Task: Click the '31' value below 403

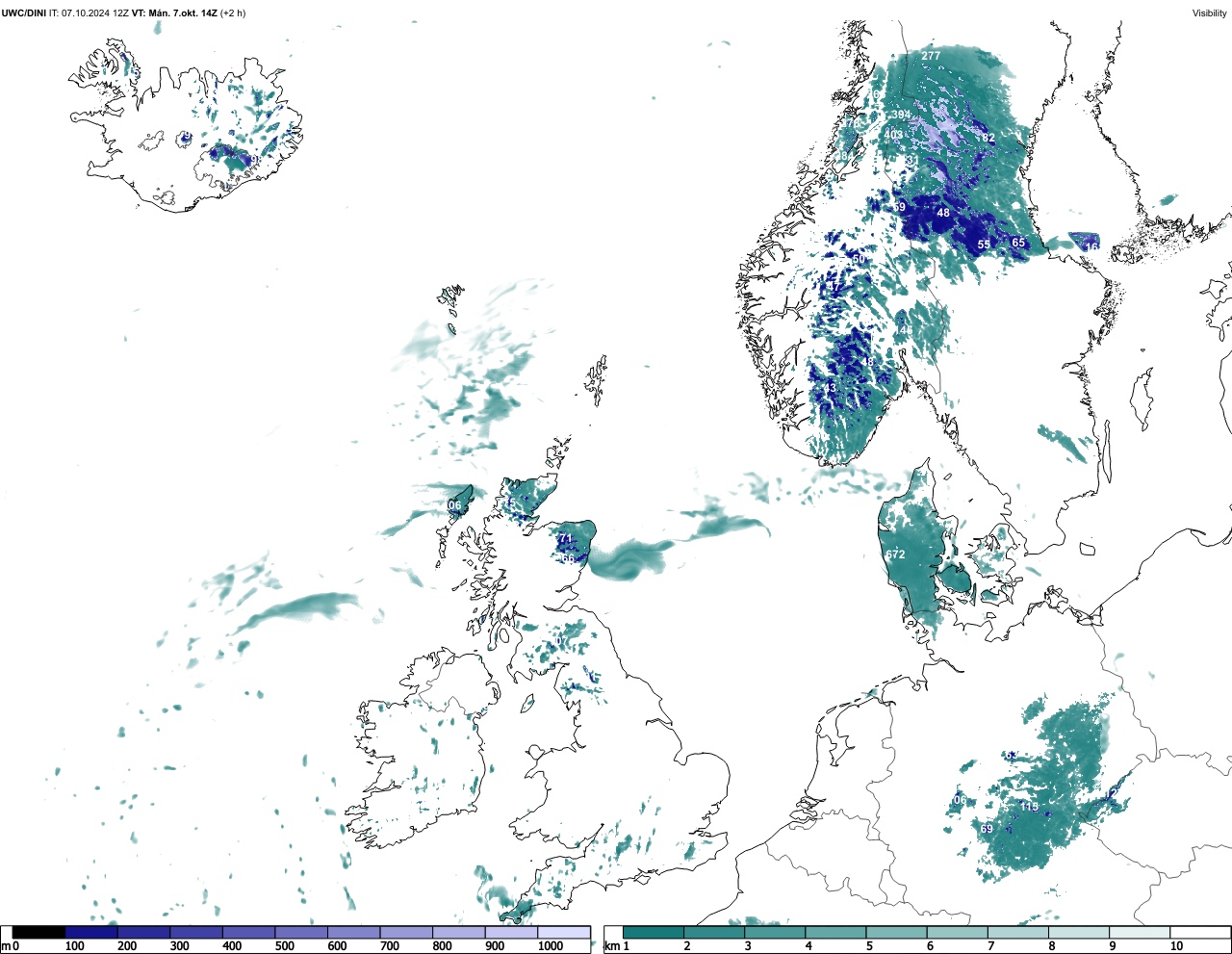Action: (911, 160)
